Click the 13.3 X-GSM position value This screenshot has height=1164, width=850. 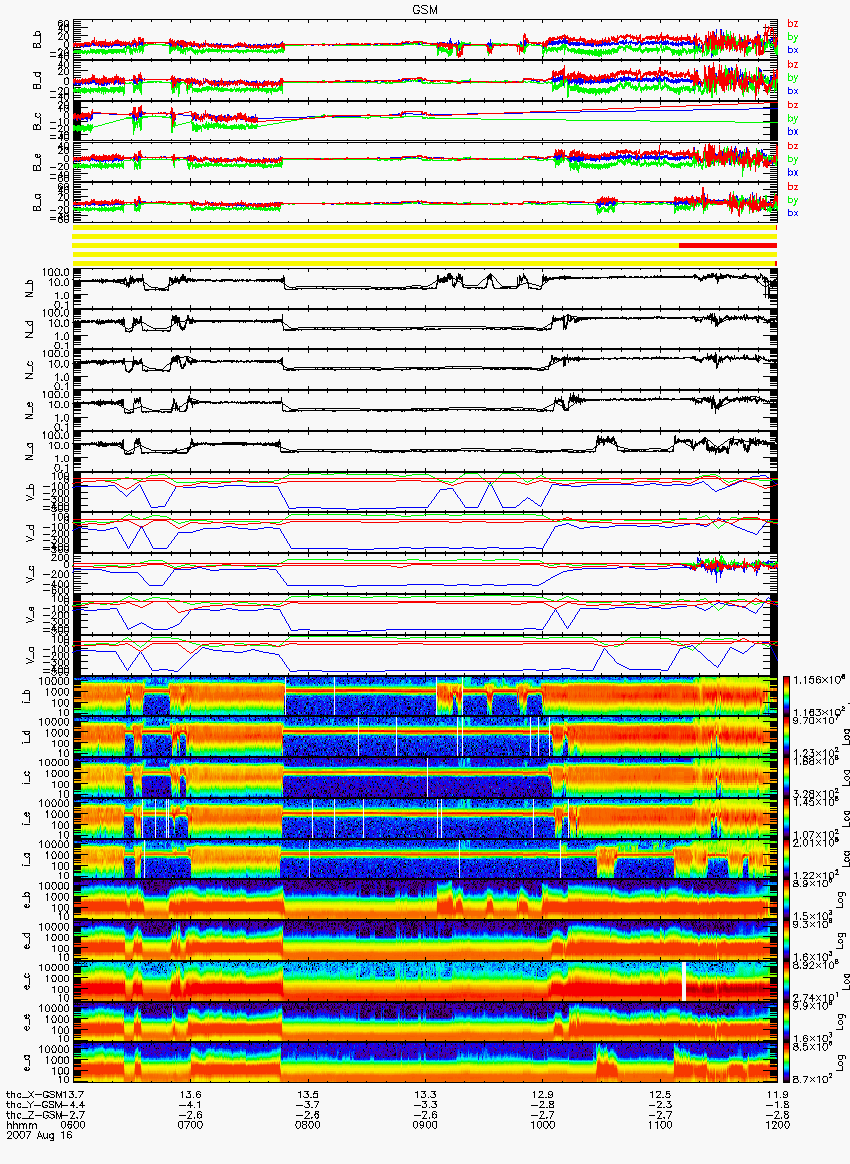click(425, 1095)
